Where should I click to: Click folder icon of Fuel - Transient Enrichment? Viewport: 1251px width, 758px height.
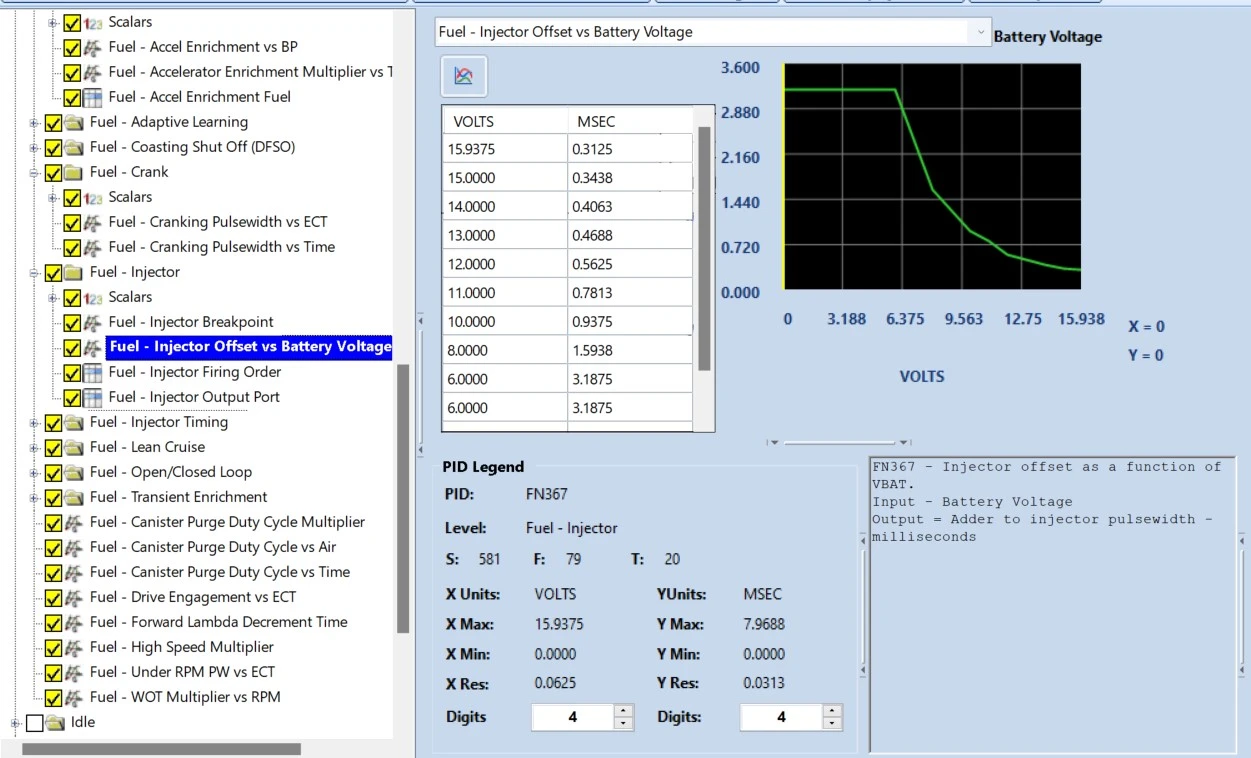[75, 497]
